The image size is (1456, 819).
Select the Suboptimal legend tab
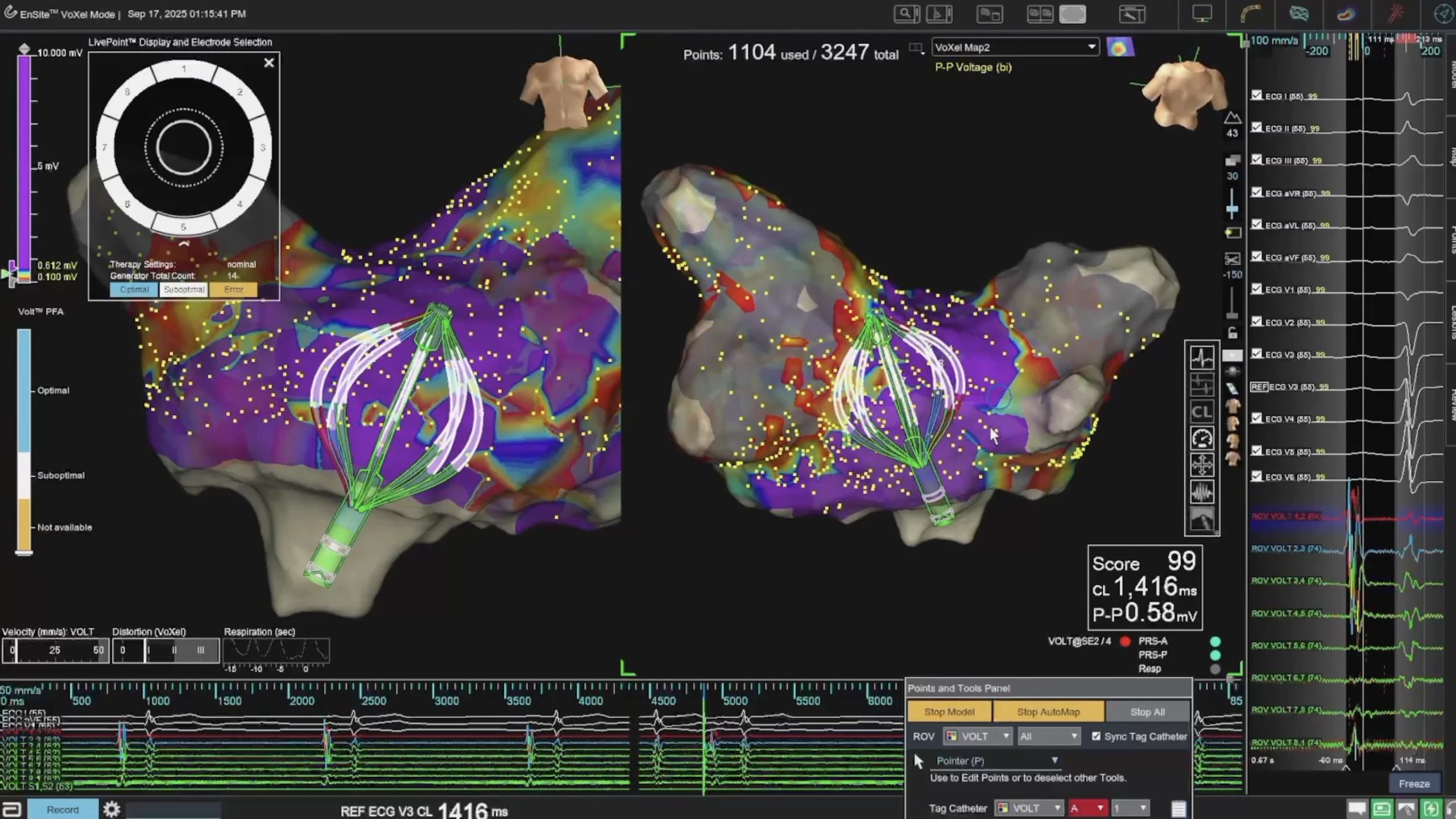[184, 289]
